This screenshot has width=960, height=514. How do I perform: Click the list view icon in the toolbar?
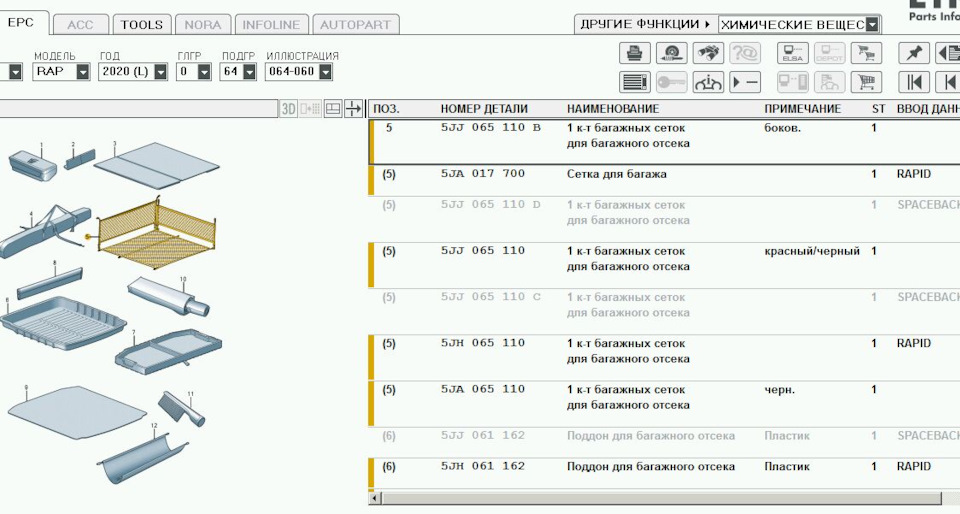pos(633,82)
